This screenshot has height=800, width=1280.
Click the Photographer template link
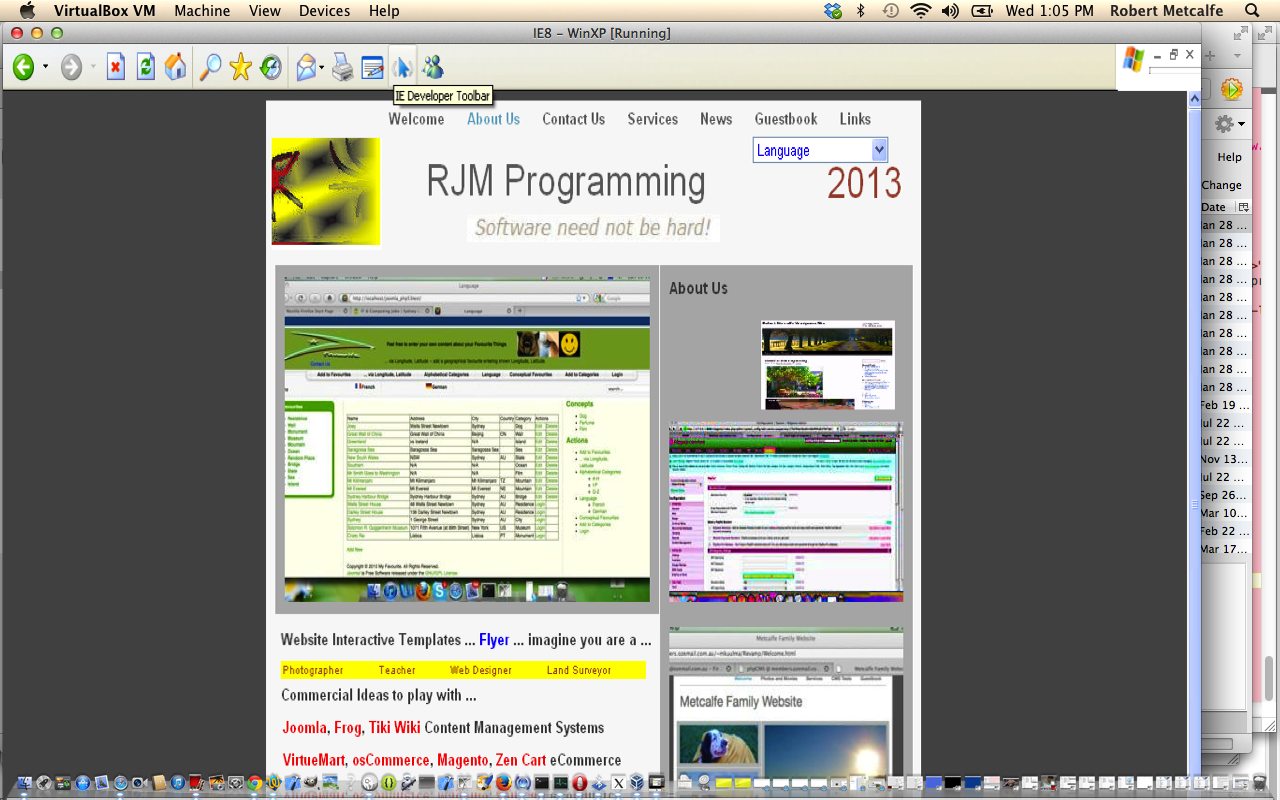click(x=313, y=670)
